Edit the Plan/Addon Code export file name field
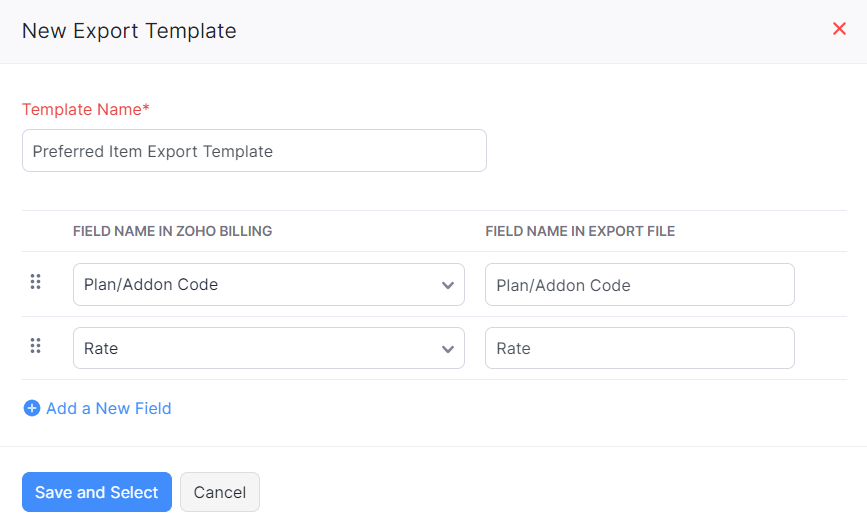 [639, 285]
